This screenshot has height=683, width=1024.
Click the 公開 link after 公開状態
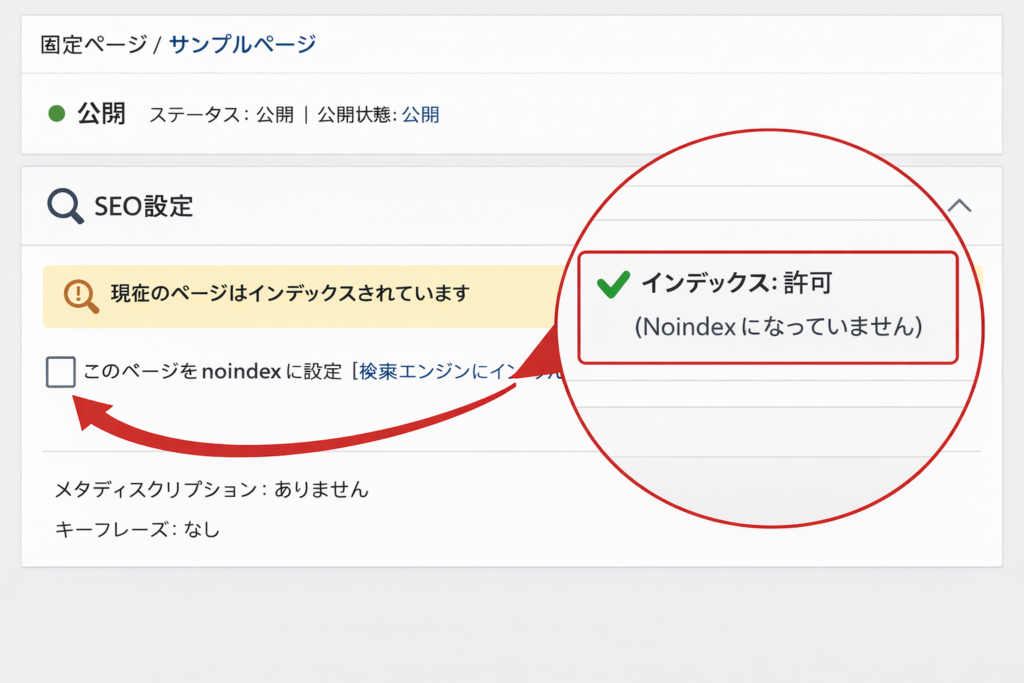pos(419,113)
